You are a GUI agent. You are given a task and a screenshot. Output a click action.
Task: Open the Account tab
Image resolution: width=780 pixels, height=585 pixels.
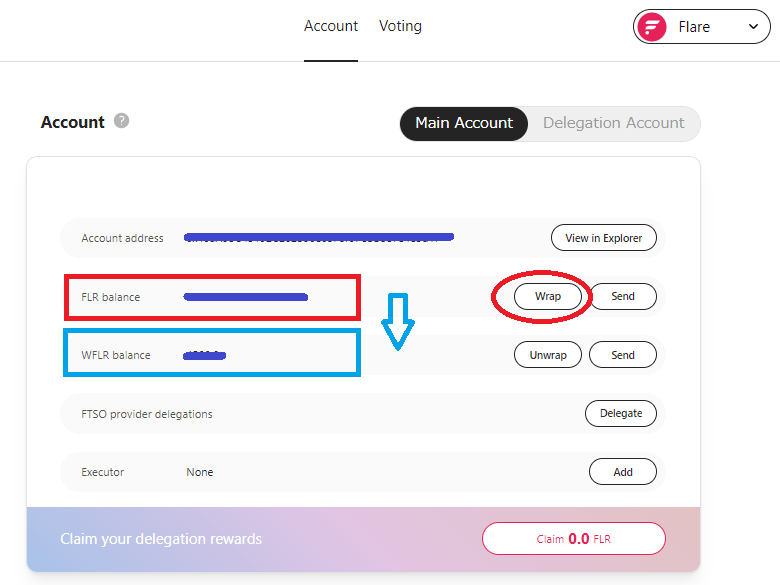[331, 26]
